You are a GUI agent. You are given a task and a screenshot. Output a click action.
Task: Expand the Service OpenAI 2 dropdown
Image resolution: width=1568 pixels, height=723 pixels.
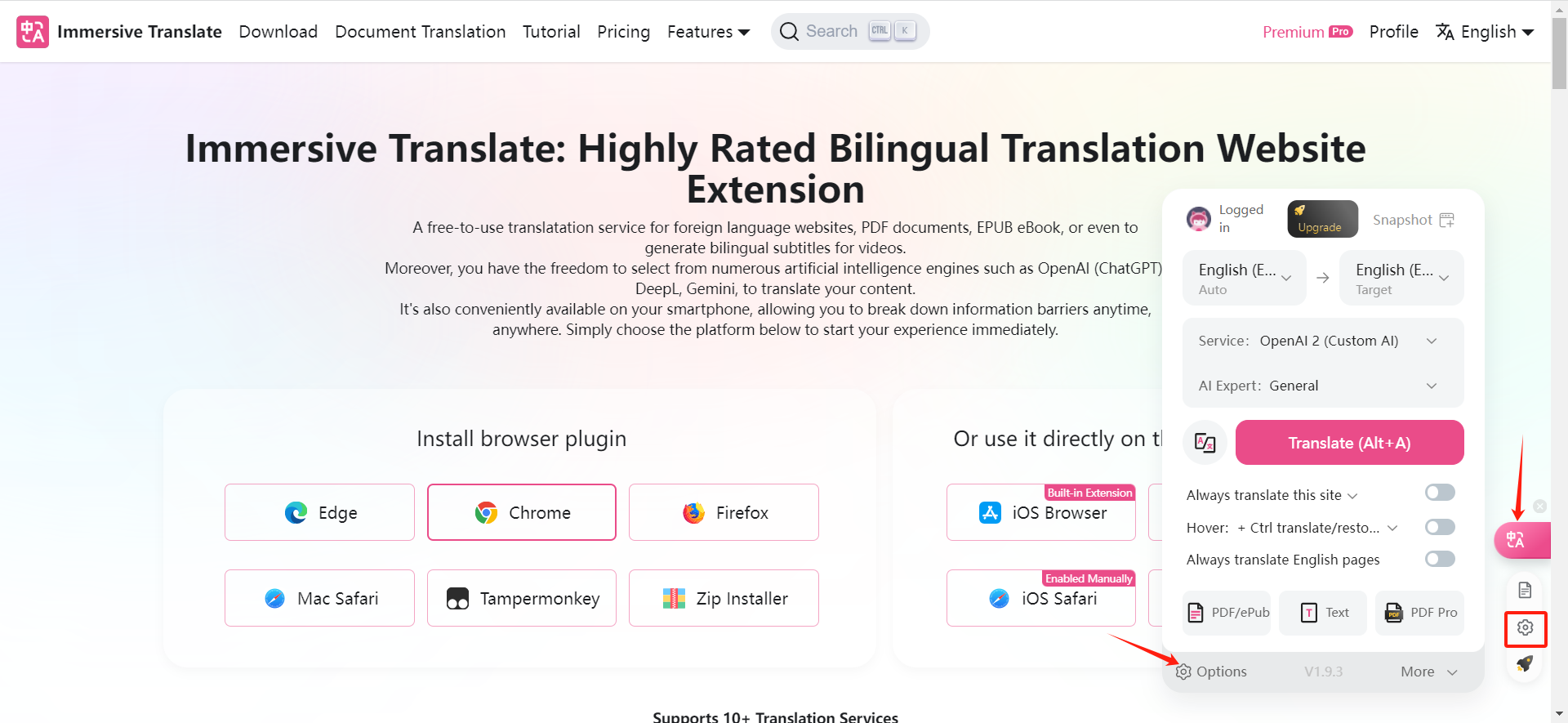pyautogui.click(x=1432, y=341)
